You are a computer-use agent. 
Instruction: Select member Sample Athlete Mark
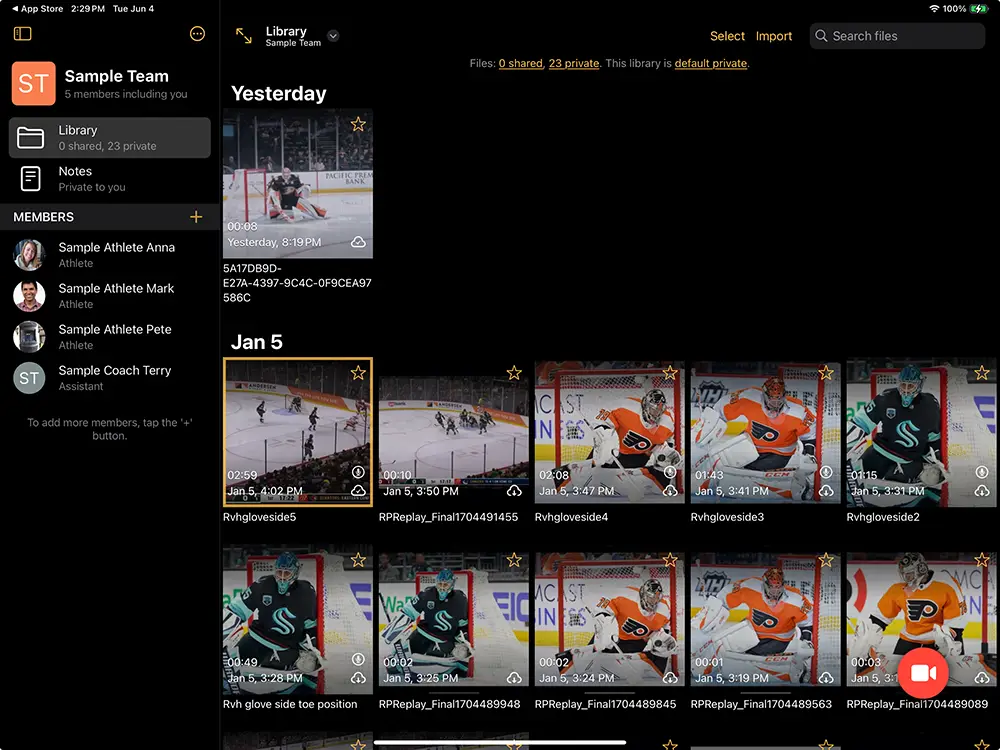coord(110,296)
